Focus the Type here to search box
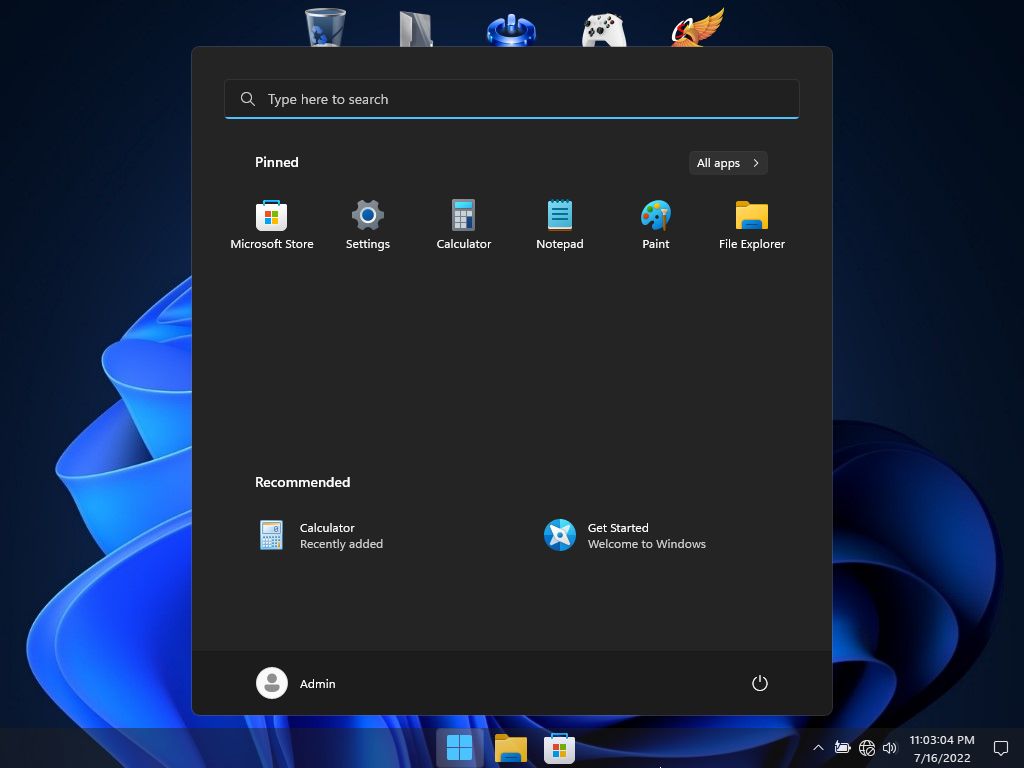Screen dimensions: 1024x768 pos(512,99)
